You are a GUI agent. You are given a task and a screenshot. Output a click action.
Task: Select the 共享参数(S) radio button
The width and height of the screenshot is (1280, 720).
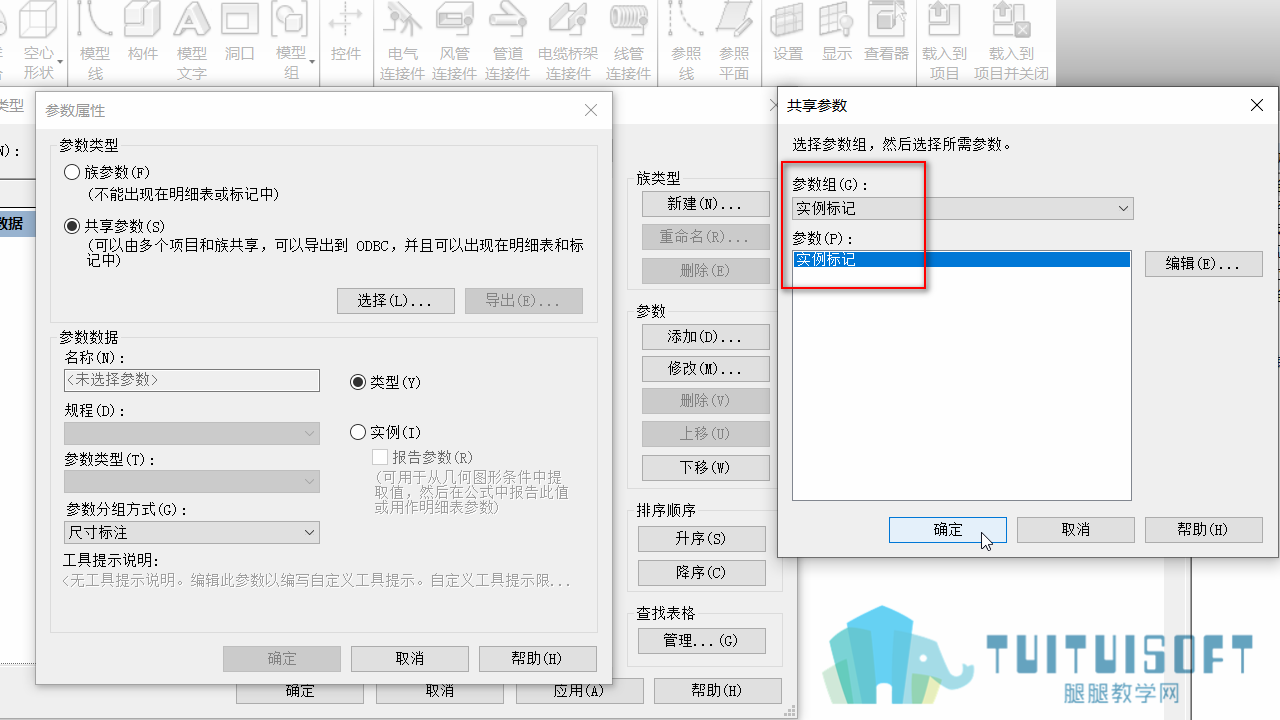(x=72, y=226)
